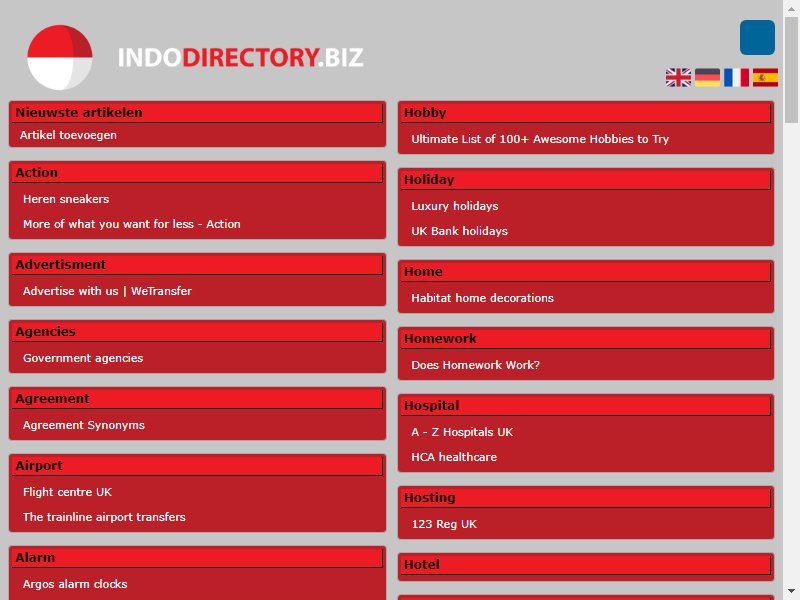Screen dimensions: 800x600
Task: Select the 'Action' category header
Action: 197,173
